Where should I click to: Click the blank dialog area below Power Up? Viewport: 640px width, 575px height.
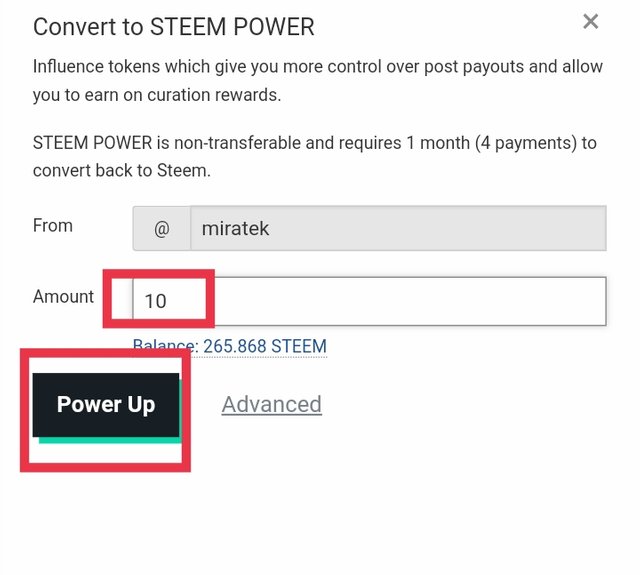click(320, 520)
